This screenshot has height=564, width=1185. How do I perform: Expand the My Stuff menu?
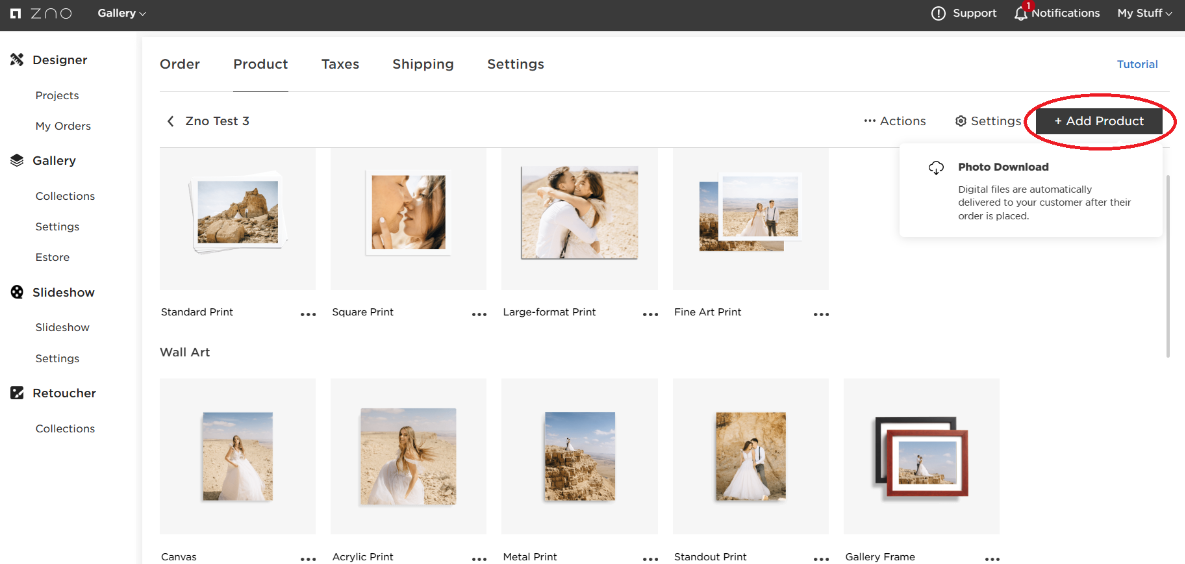pyautogui.click(x=1144, y=14)
